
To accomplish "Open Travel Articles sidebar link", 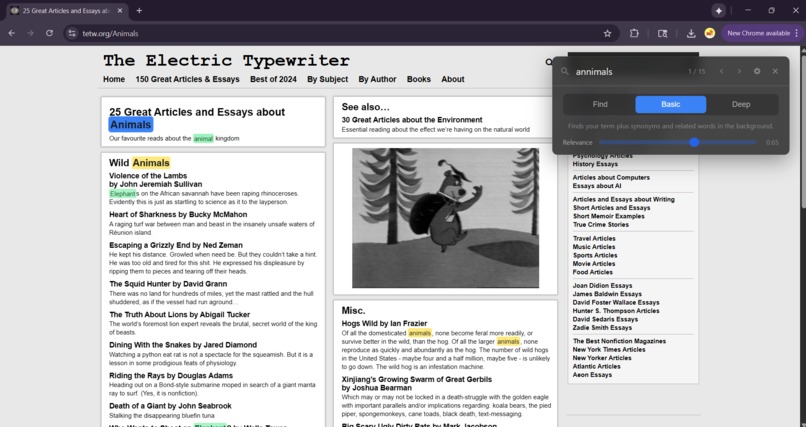I will pyautogui.click(x=594, y=238).
